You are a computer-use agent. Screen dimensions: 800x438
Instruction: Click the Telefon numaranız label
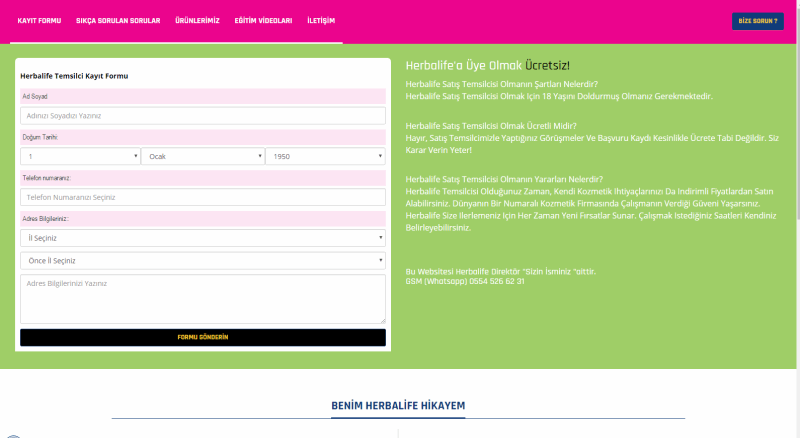pyautogui.click(x=46, y=178)
